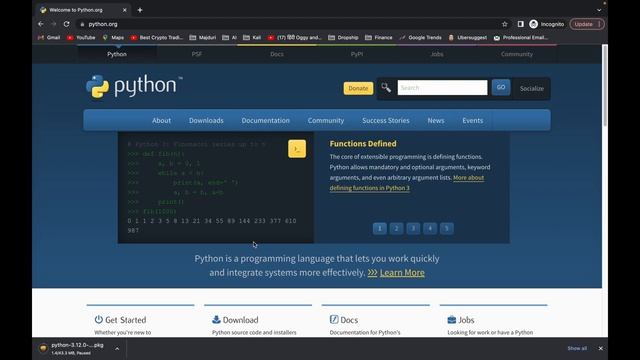This screenshot has width=640, height=360.
Task: Open the Events navigation menu
Action: tap(473, 120)
